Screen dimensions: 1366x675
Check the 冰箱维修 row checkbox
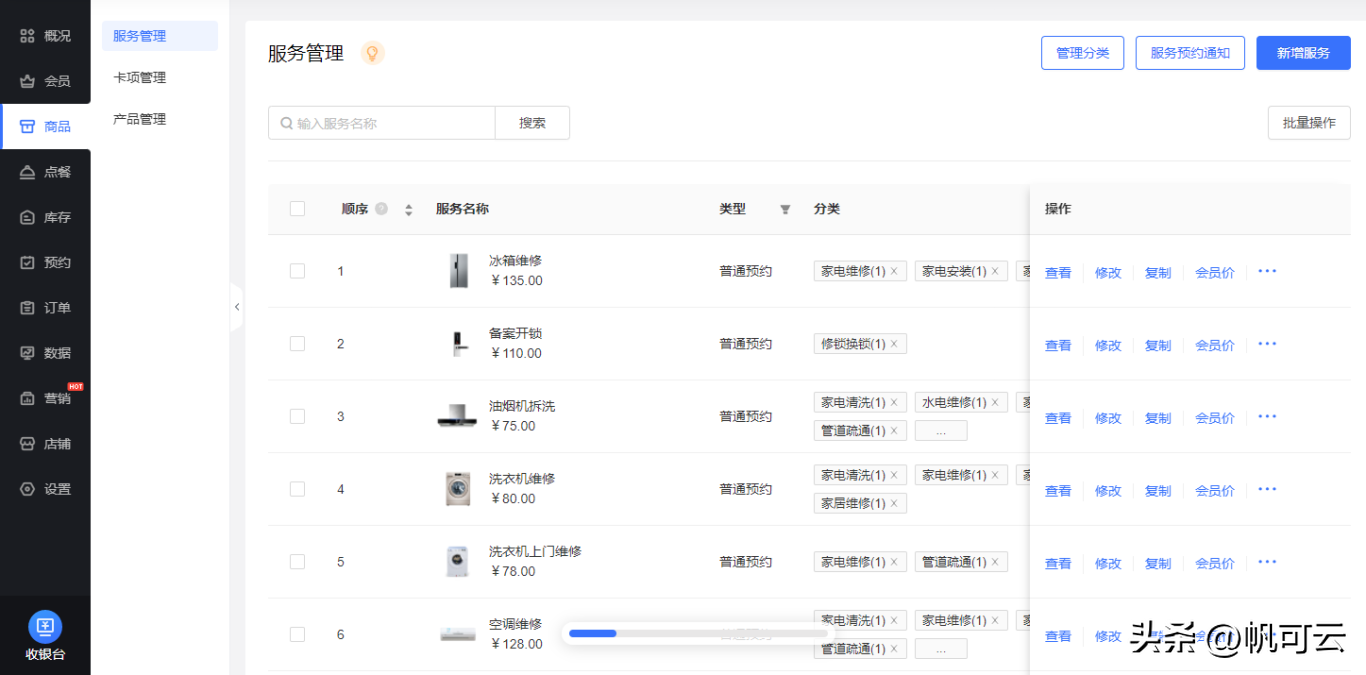[297, 271]
